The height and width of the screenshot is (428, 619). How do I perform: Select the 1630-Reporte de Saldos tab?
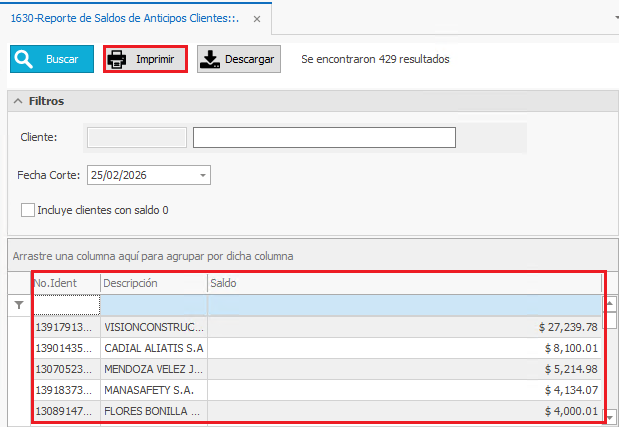click(125, 19)
